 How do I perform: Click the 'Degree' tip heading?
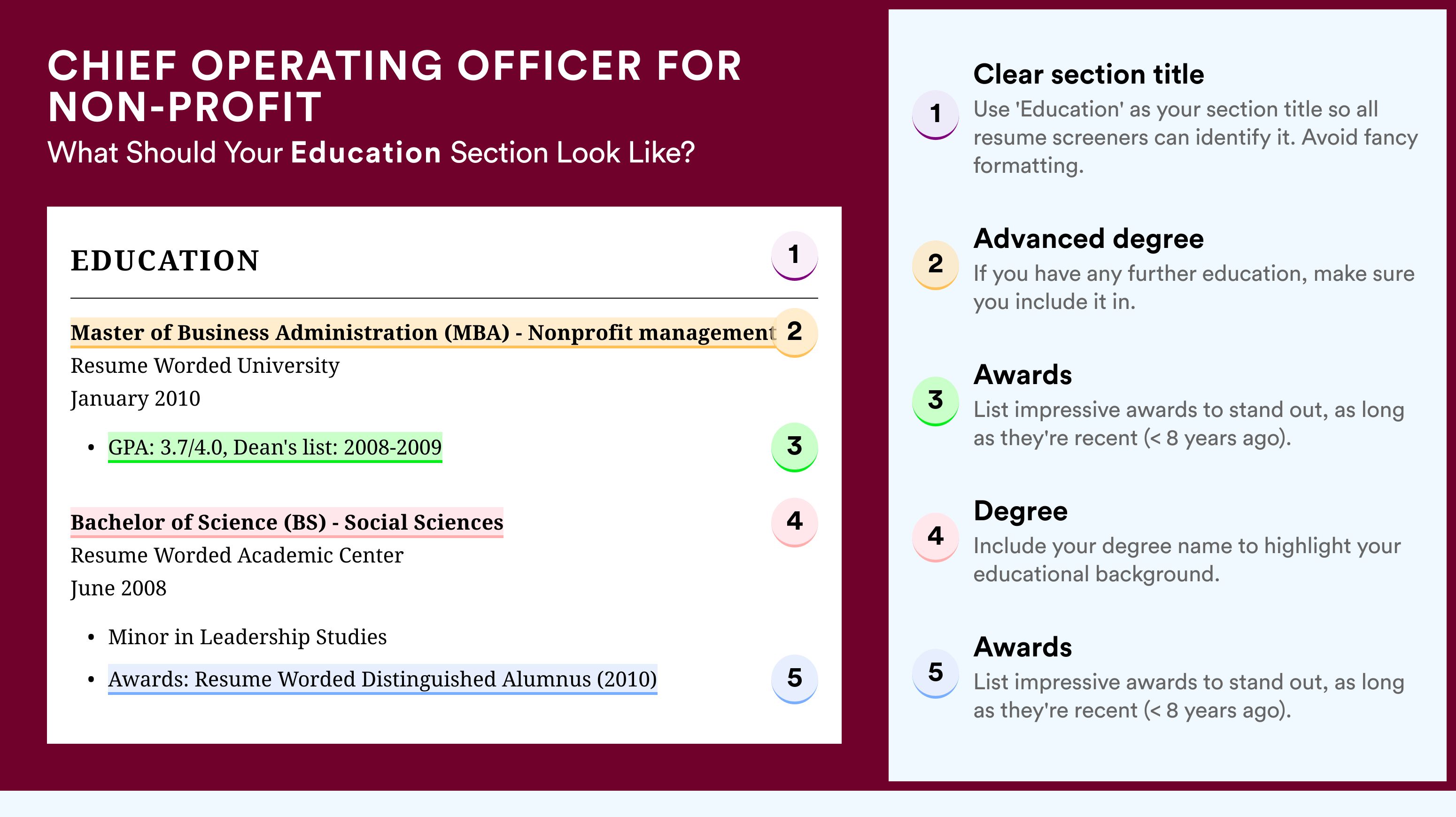[x=1020, y=511]
